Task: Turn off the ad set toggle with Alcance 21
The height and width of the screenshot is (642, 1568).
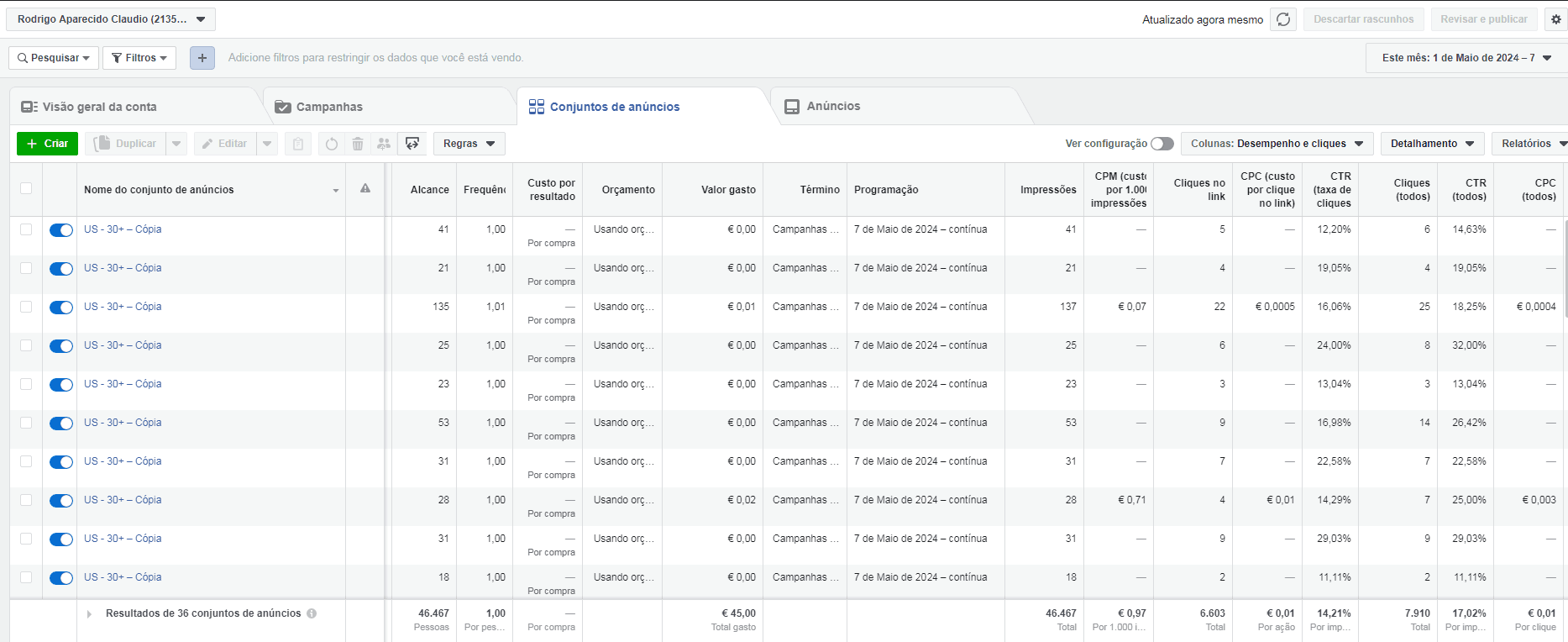Action: point(61,269)
